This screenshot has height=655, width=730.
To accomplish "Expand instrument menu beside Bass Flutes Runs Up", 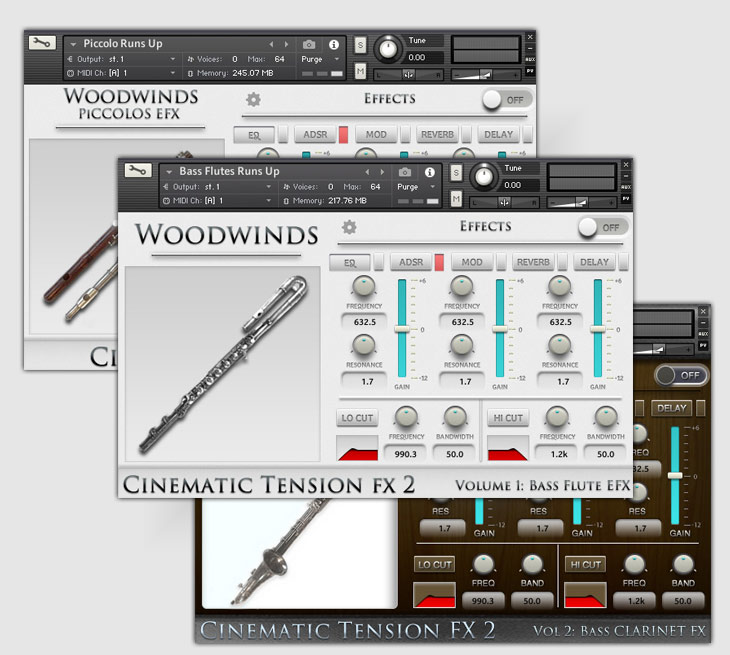I will 169,172.
